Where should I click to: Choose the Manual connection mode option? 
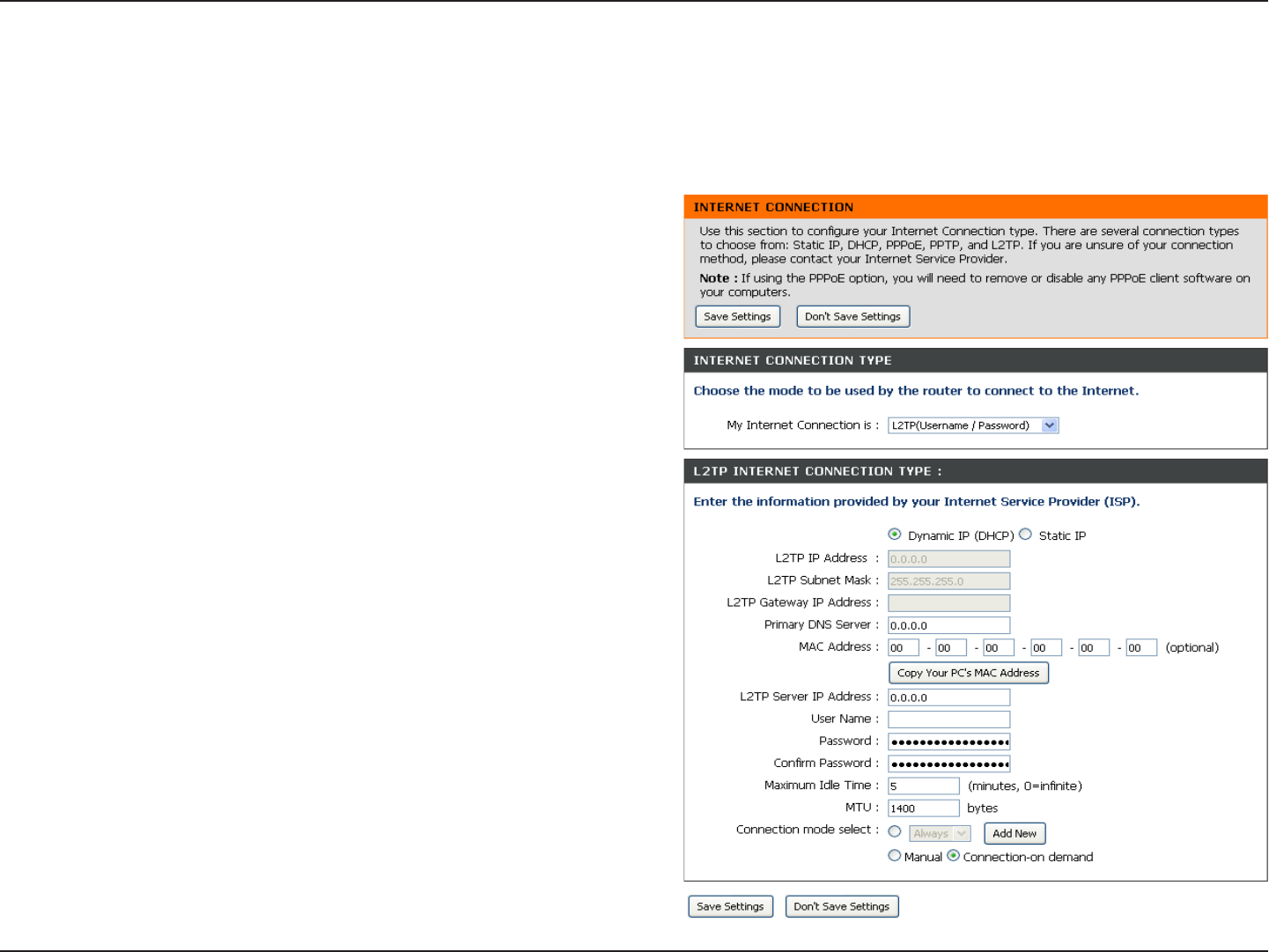coord(895,856)
